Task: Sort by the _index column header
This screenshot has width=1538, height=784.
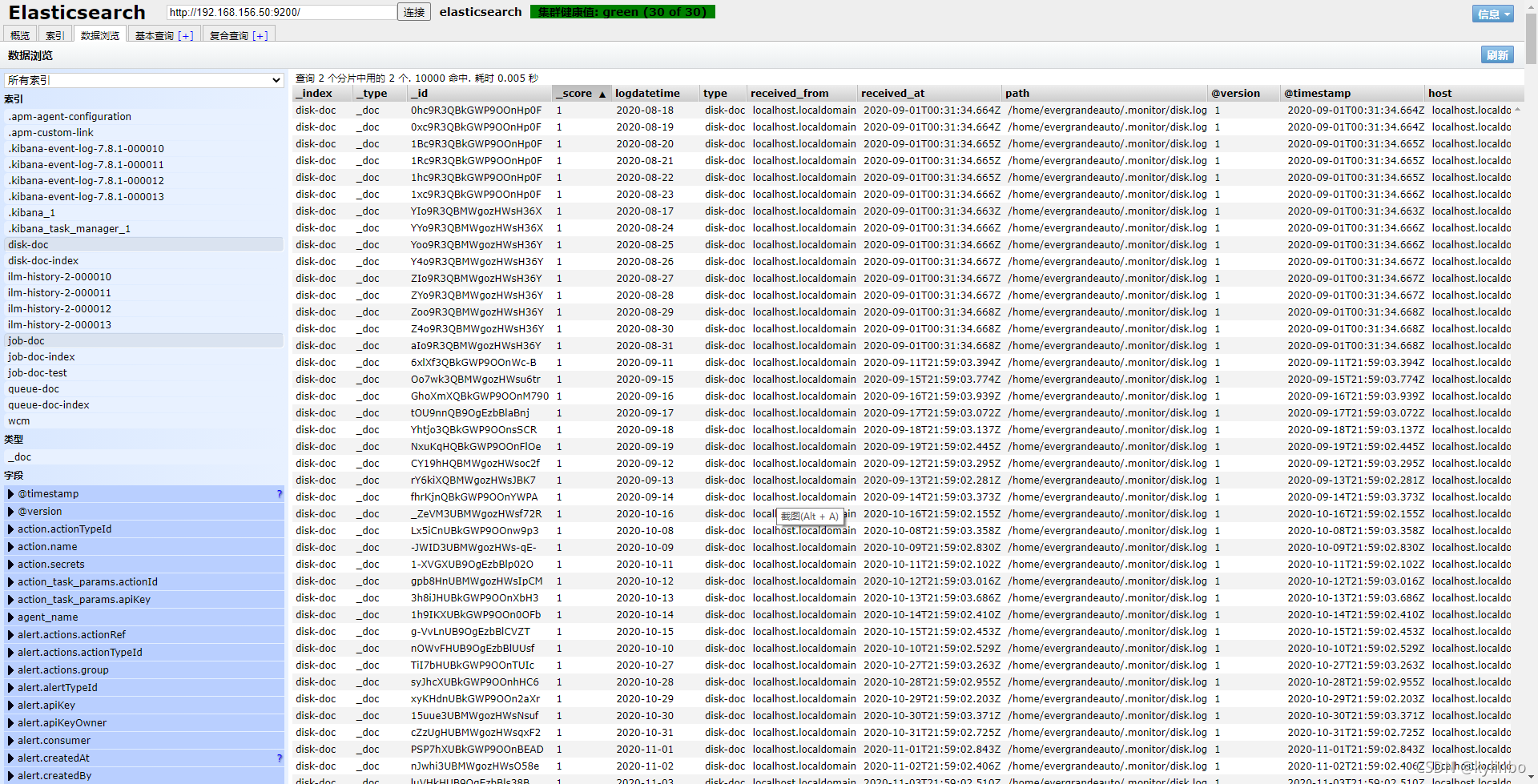Action: [322, 93]
